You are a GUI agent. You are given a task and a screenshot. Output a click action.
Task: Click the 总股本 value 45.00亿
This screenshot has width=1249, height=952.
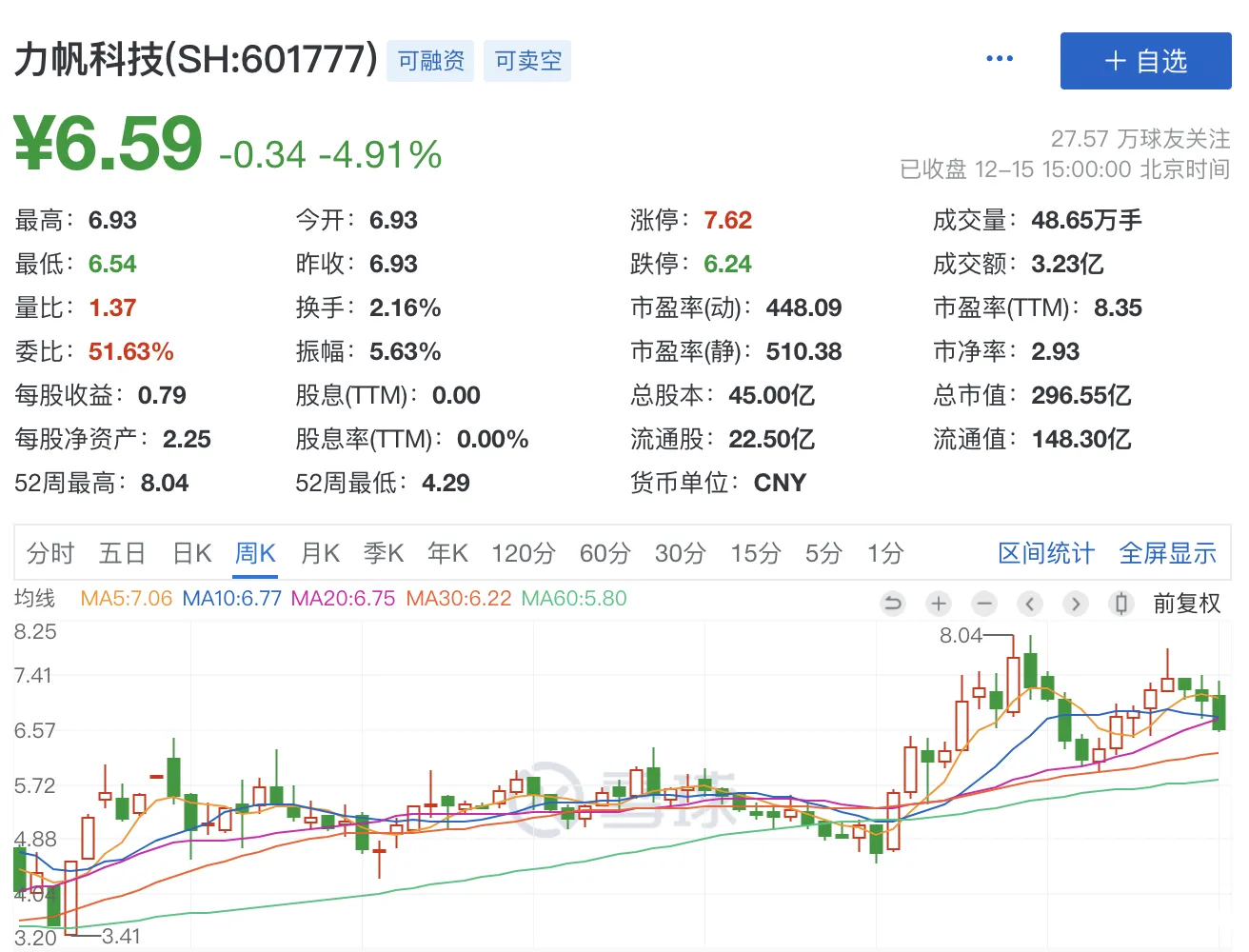pos(772,395)
